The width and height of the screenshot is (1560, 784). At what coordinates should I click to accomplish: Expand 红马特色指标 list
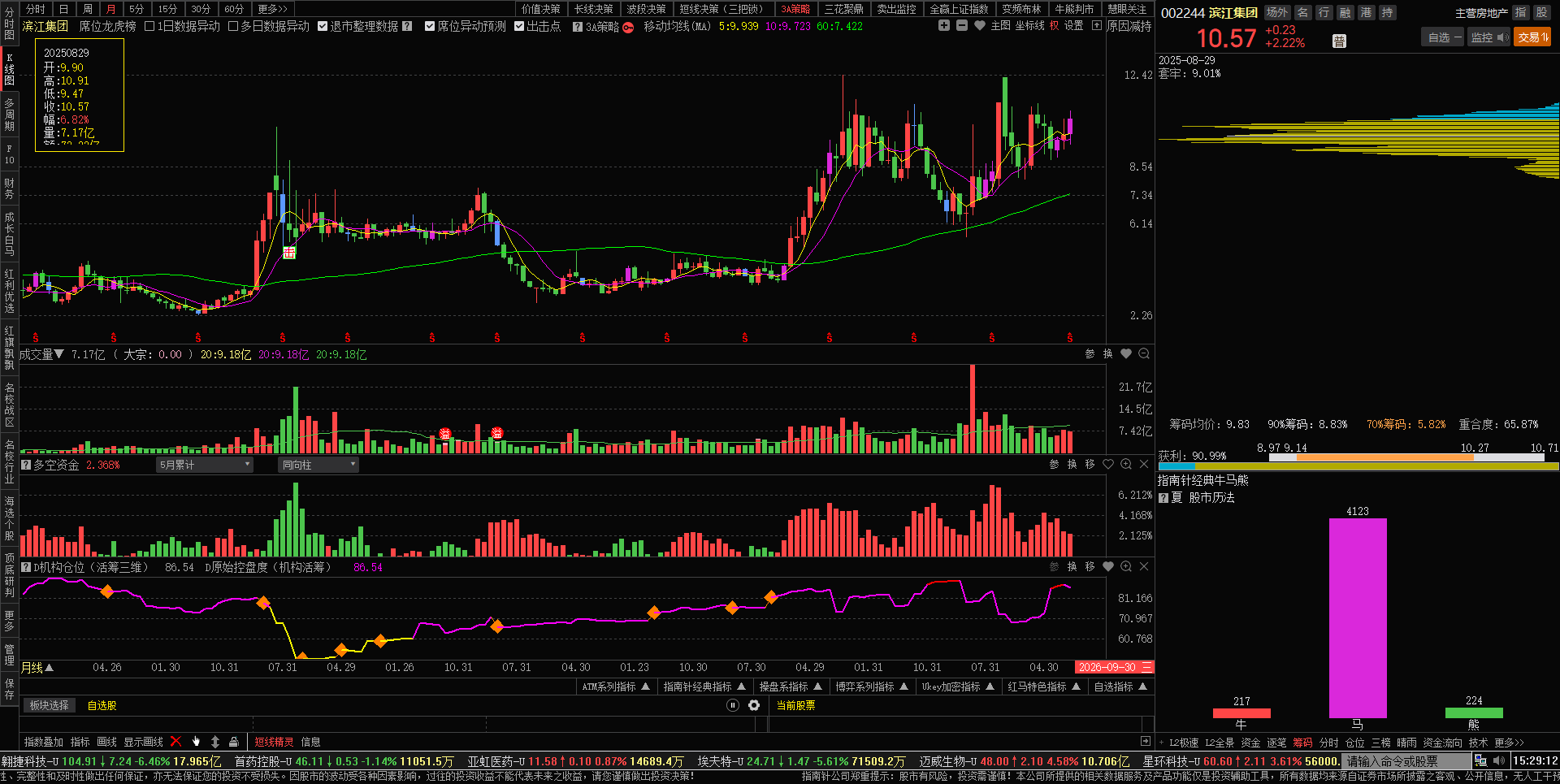pos(1044,687)
